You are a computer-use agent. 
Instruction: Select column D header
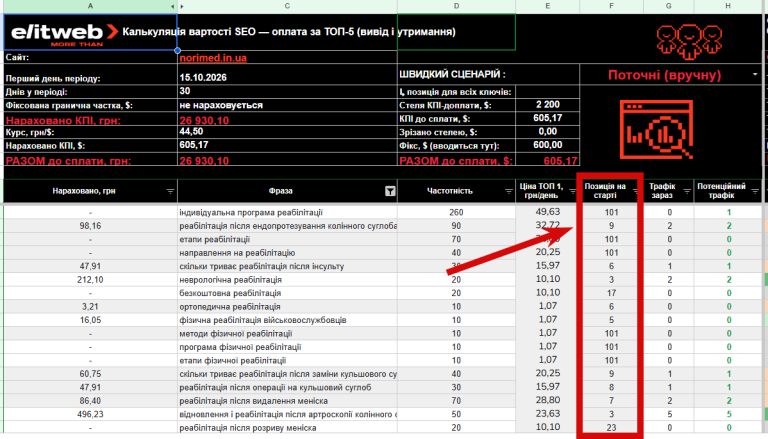click(456, 6)
